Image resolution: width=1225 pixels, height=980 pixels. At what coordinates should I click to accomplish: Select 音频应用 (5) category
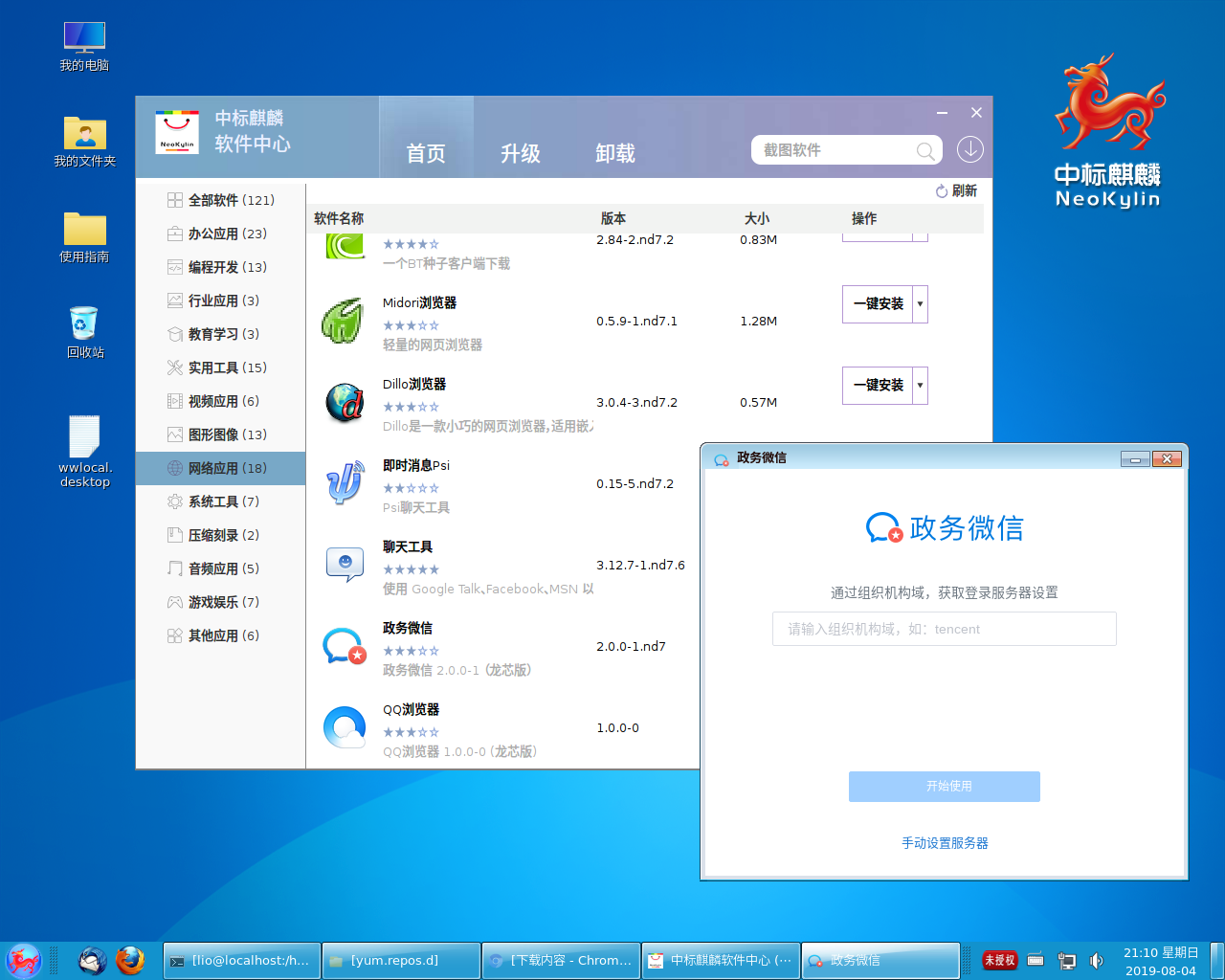221,568
